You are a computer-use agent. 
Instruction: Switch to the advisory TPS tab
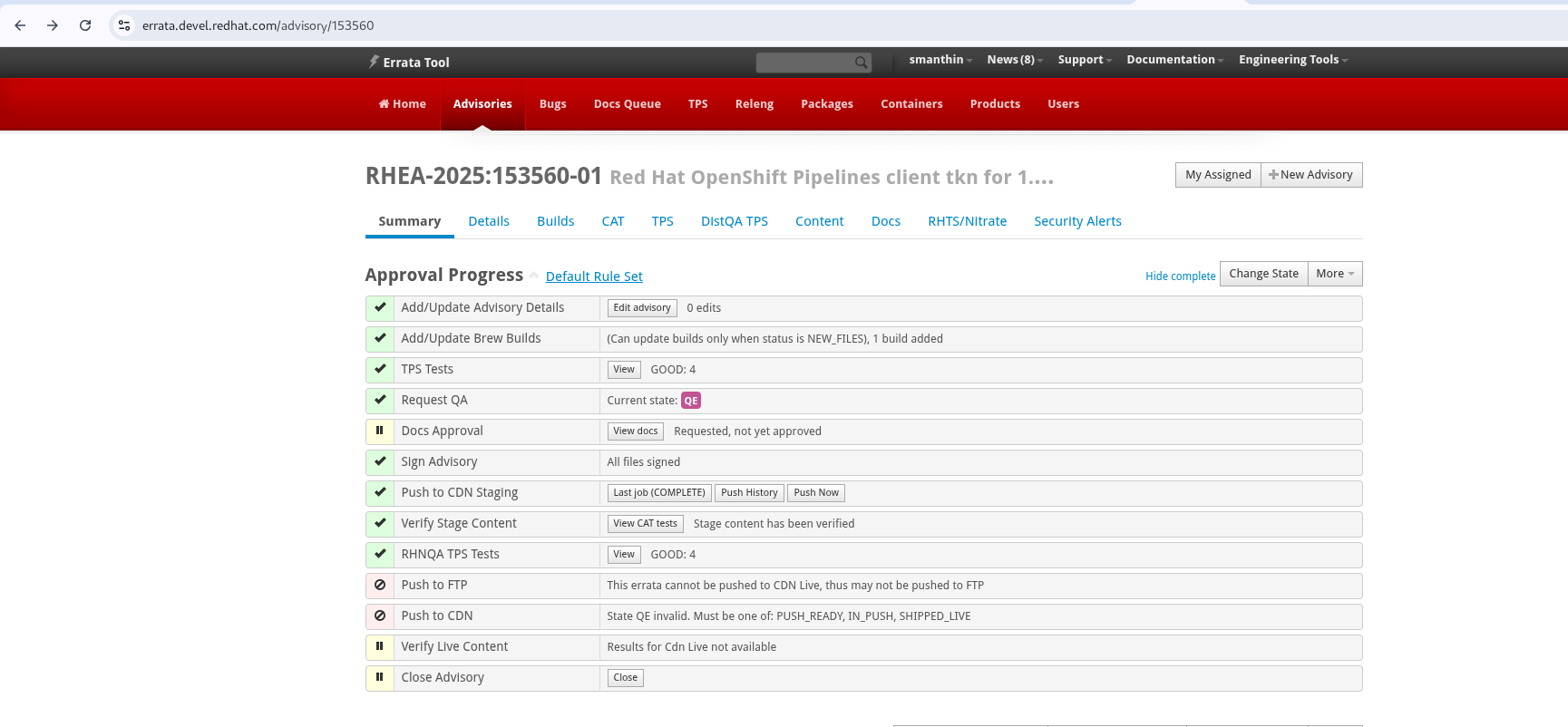663,221
